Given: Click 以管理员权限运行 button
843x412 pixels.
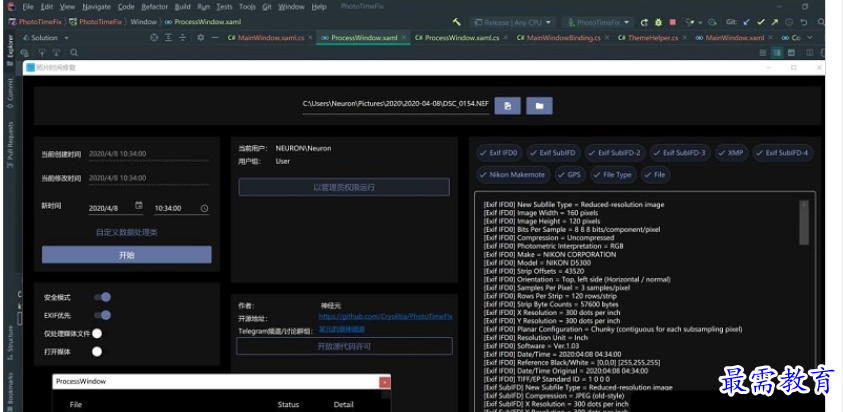Looking at the screenshot, I should 344,187.
